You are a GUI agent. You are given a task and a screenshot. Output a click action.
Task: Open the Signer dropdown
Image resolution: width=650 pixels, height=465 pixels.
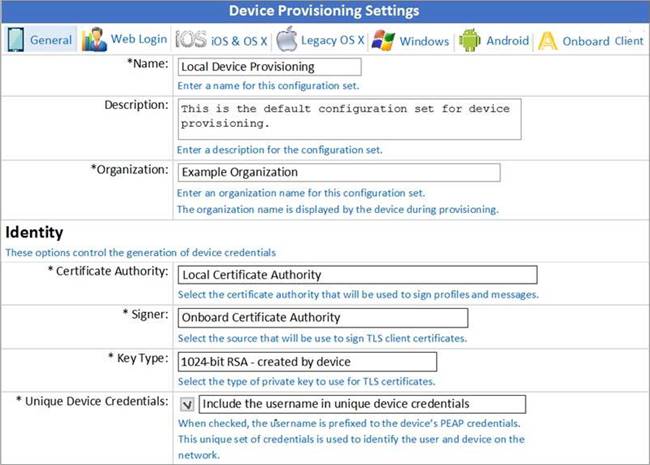pos(322,317)
